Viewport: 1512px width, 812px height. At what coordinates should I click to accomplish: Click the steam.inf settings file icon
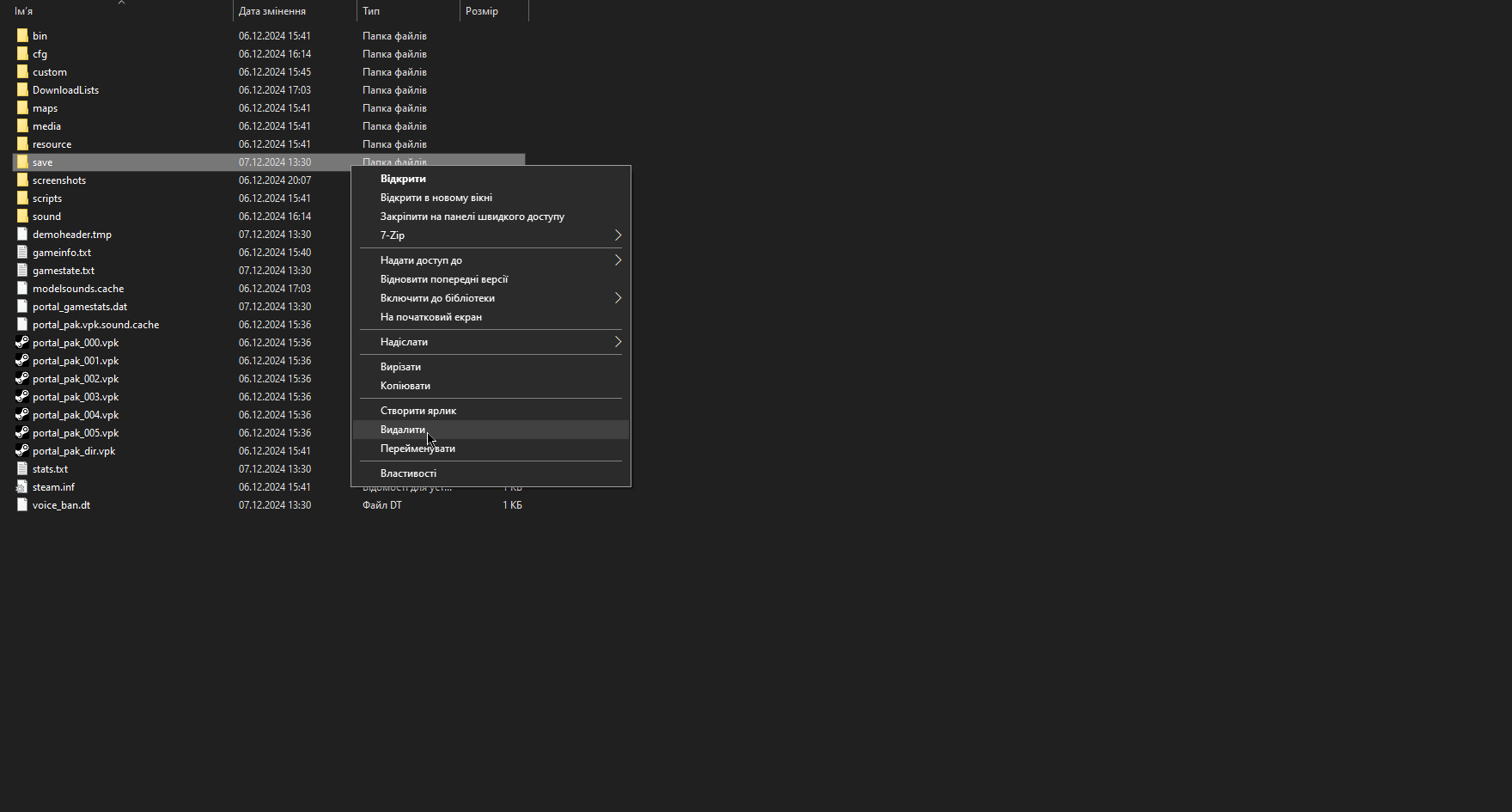22,487
